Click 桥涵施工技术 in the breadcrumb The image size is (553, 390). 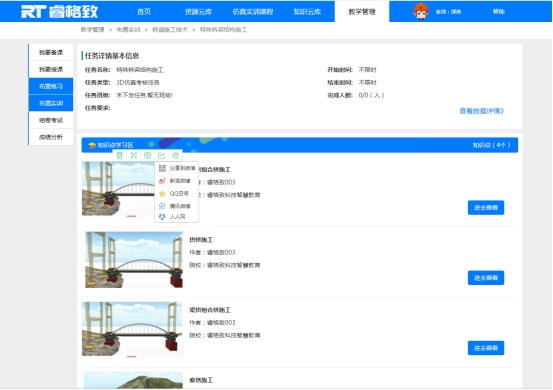point(170,30)
